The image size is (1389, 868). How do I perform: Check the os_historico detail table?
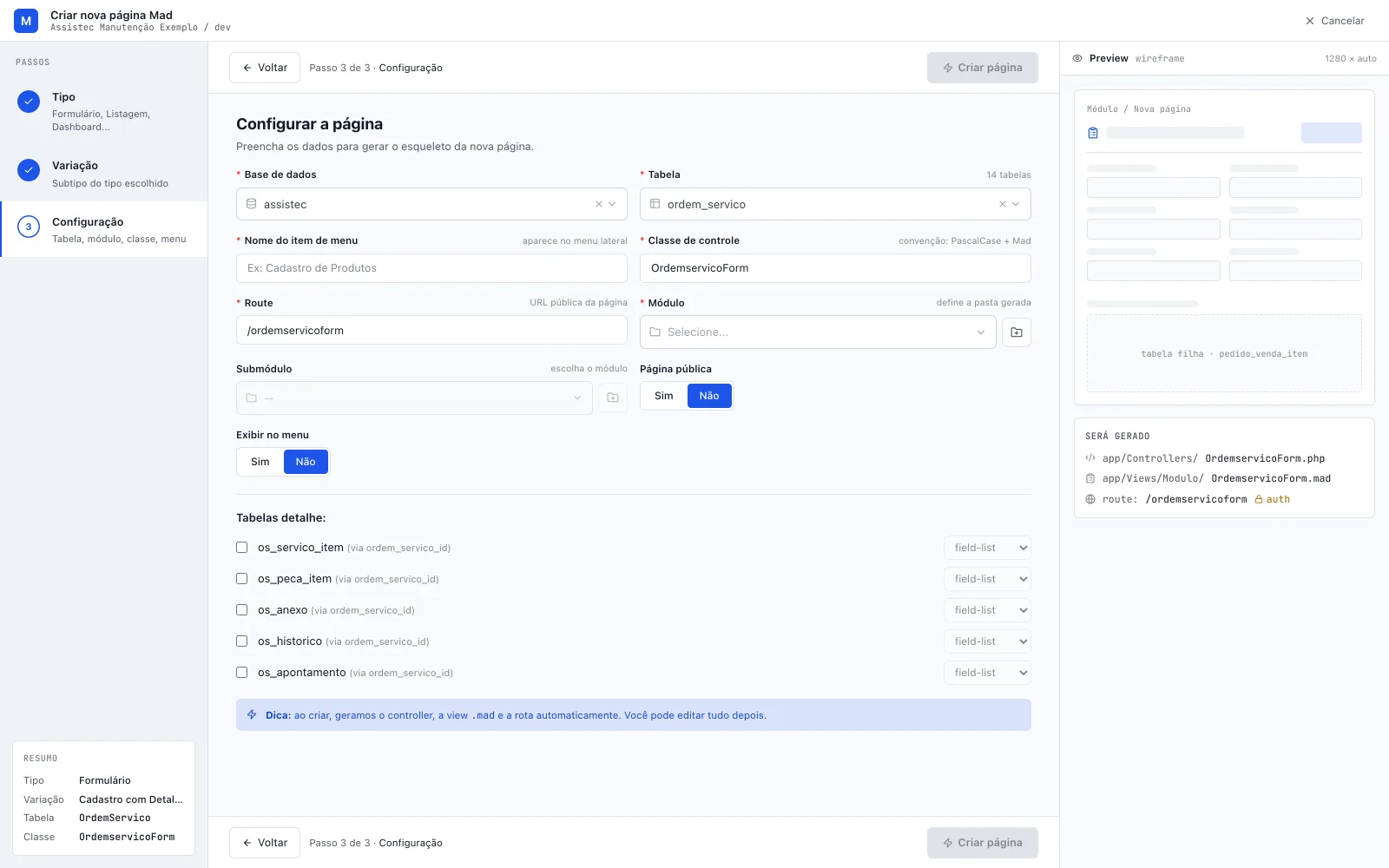coord(242,641)
